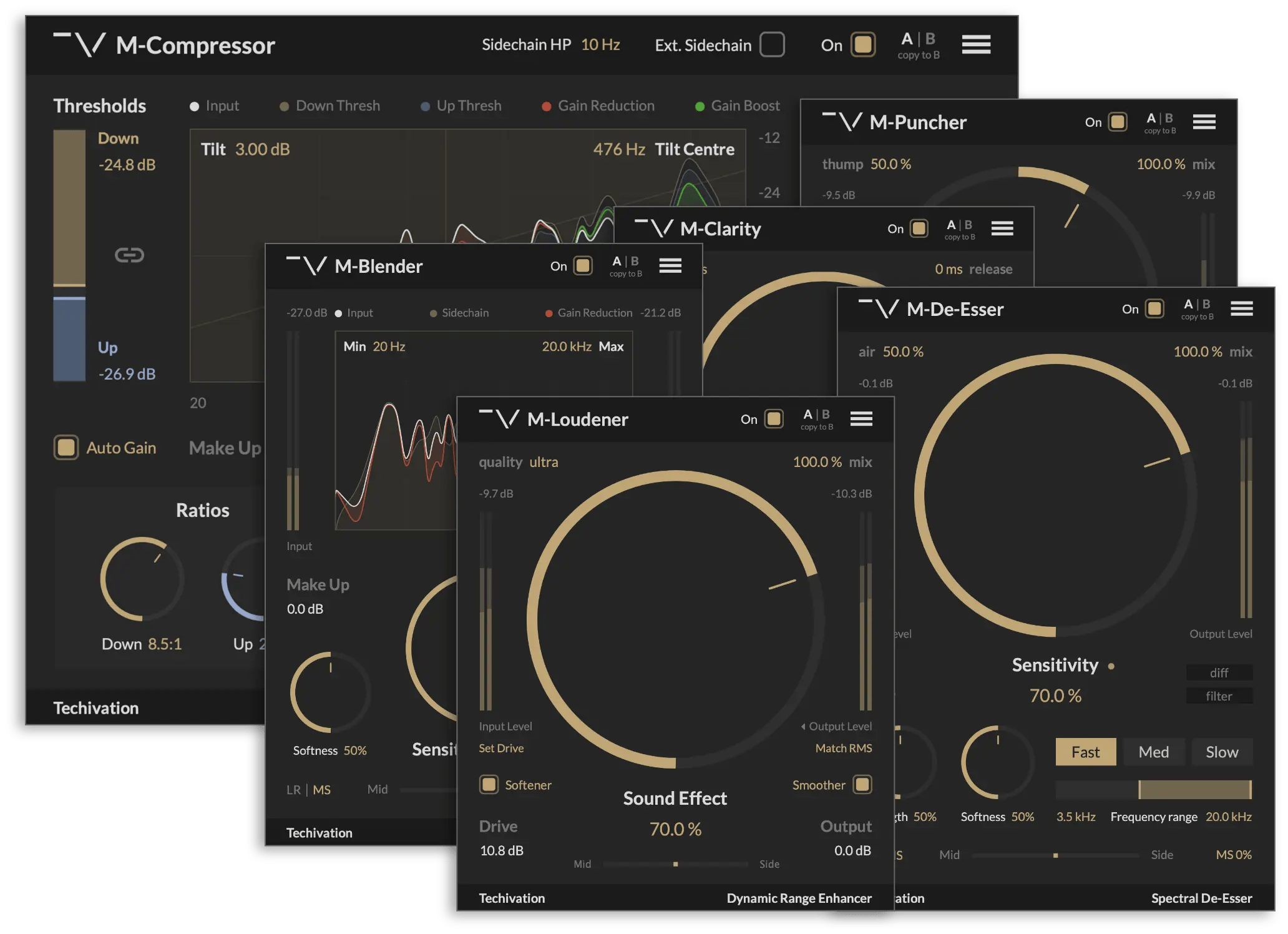Select B slot in M-Puncher
This screenshot has height=934, width=1288.
pos(1169,117)
